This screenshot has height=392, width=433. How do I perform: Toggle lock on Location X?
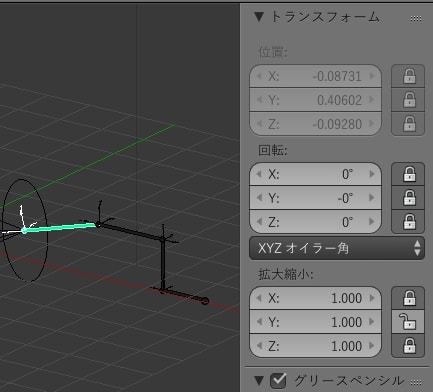click(408, 76)
